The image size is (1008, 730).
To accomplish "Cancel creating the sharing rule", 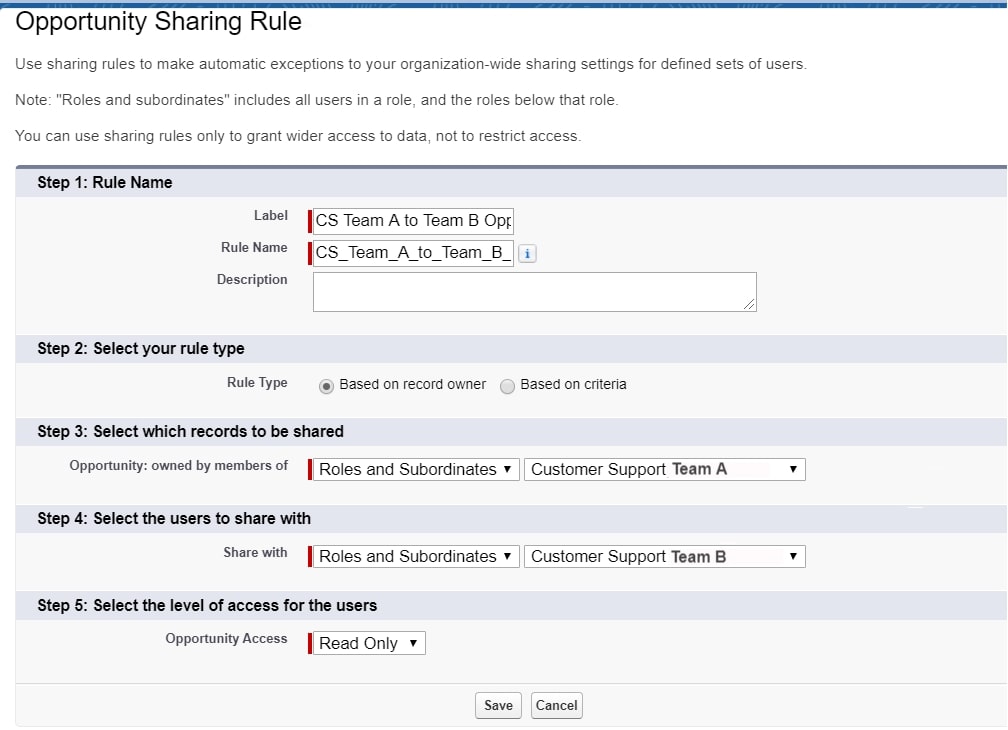I will click(x=556, y=705).
